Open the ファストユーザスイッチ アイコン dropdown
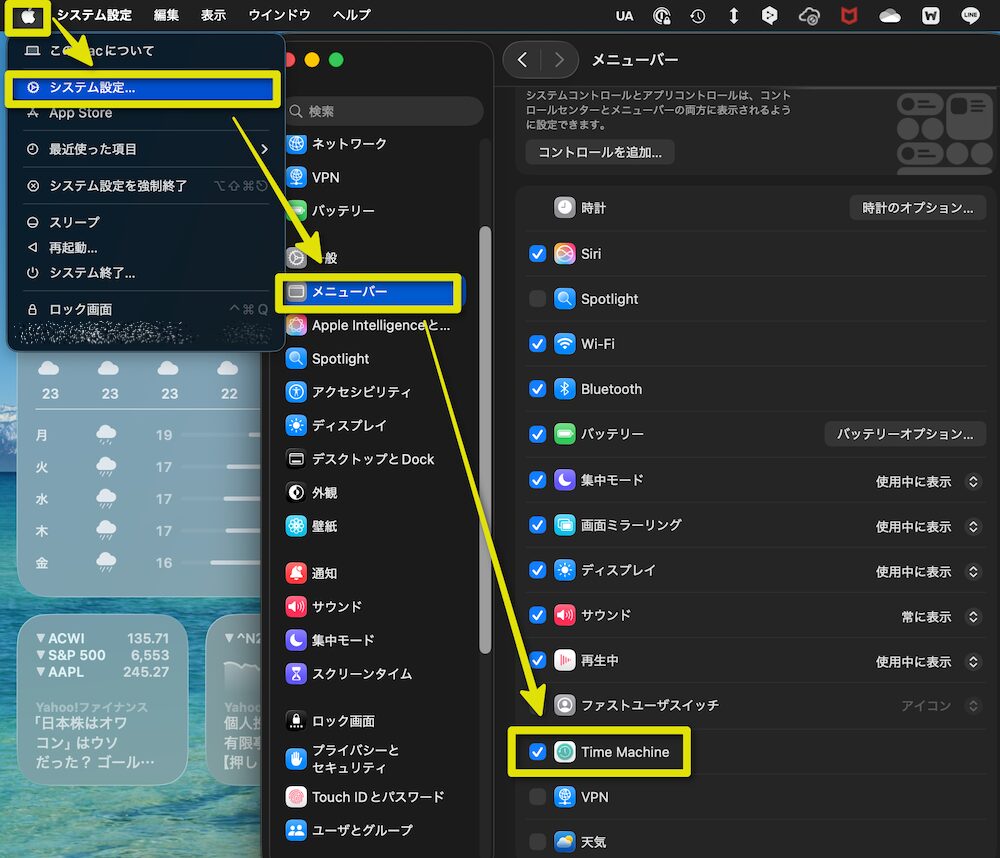1000x858 pixels. pyautogui.click(x=972, y=705)
